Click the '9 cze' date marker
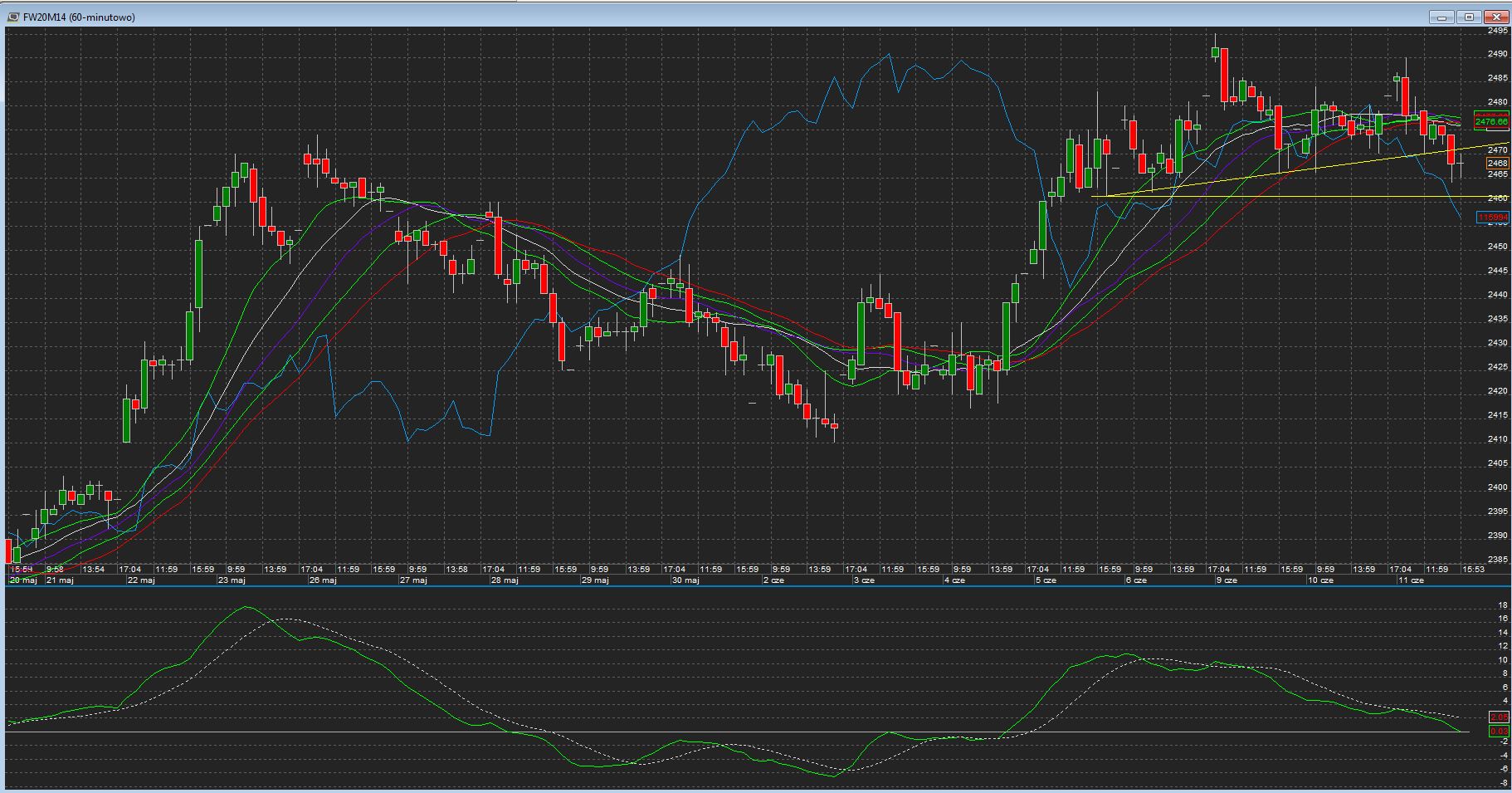Screen dimensions: 1512x793 [x=1227, y=580]
